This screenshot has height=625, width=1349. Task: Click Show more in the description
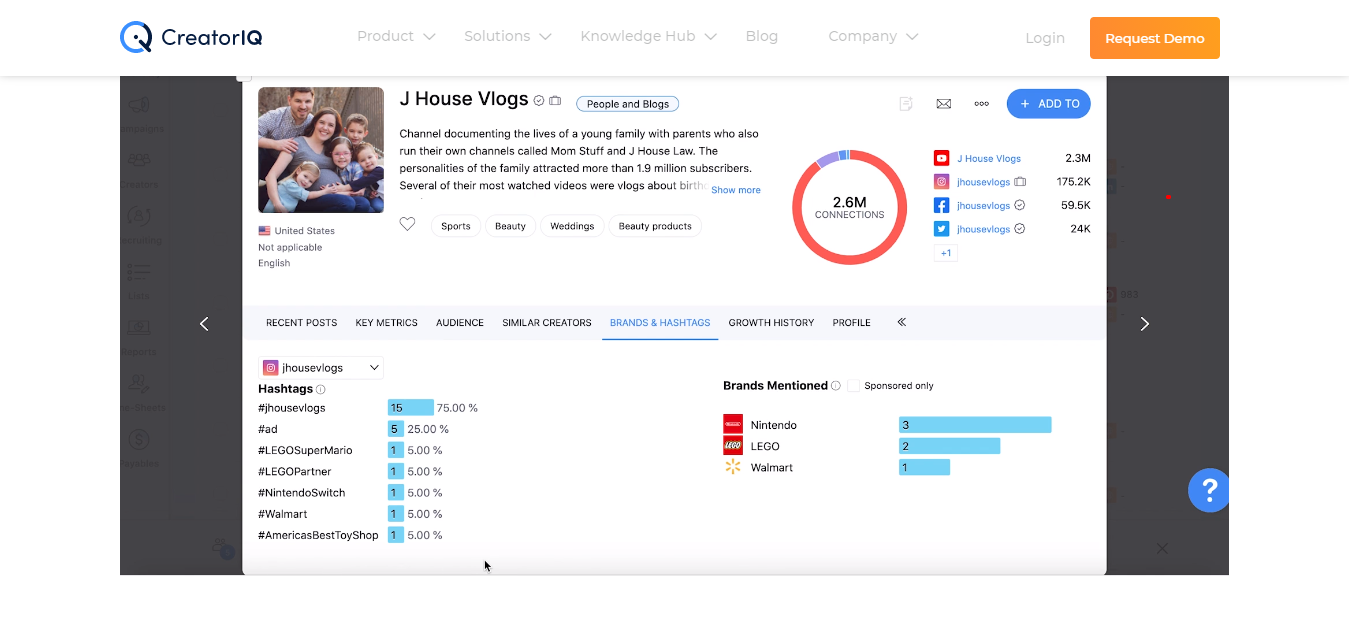(736, 190)
